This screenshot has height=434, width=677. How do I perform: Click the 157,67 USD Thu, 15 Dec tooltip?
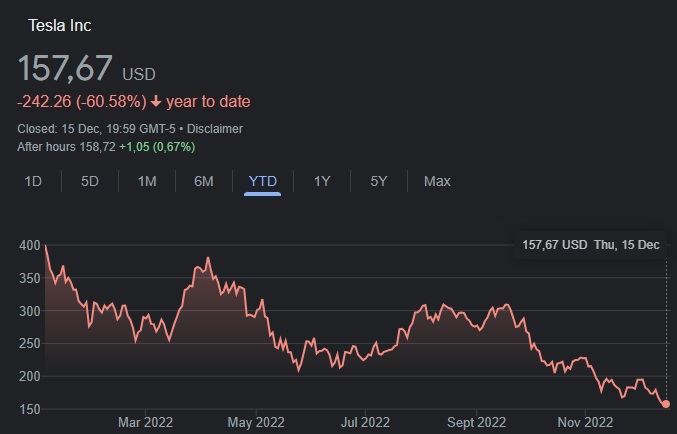[591, 245]
